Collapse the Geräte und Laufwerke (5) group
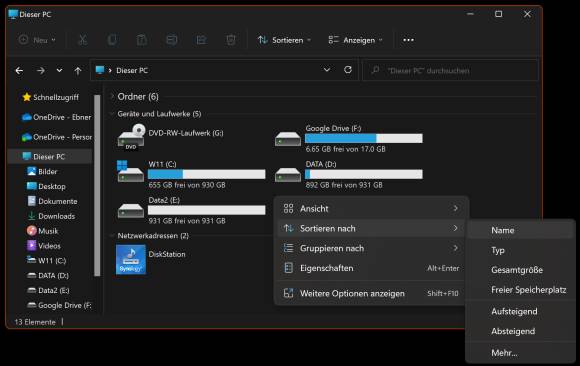The image size is (580, 366). point(112,114)
